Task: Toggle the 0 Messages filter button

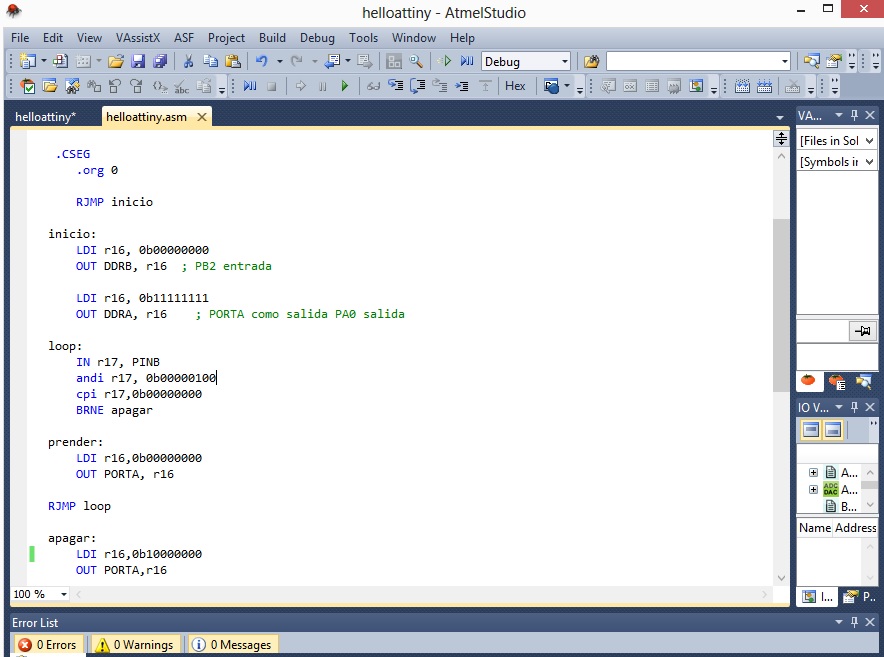Action: coord(232,645)
